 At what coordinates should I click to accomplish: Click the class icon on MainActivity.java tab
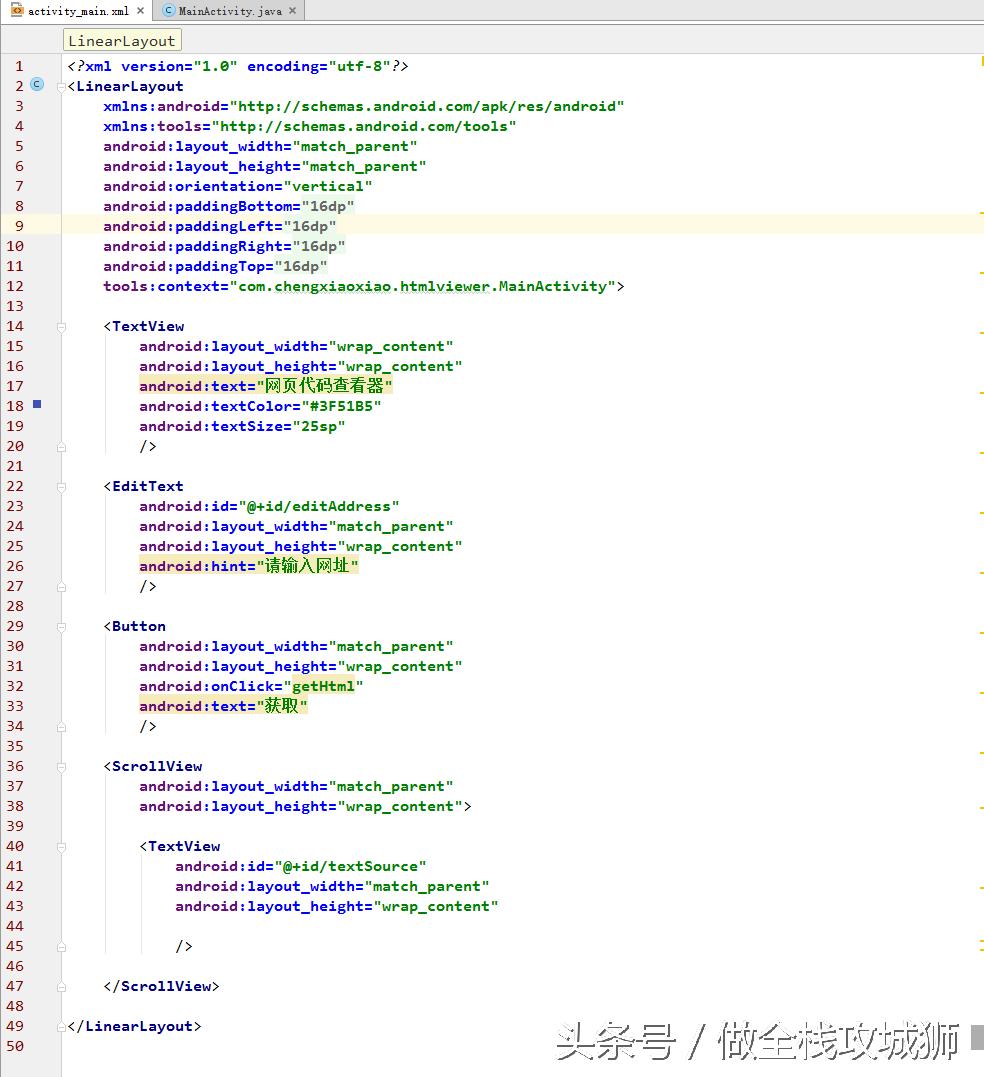169,11
